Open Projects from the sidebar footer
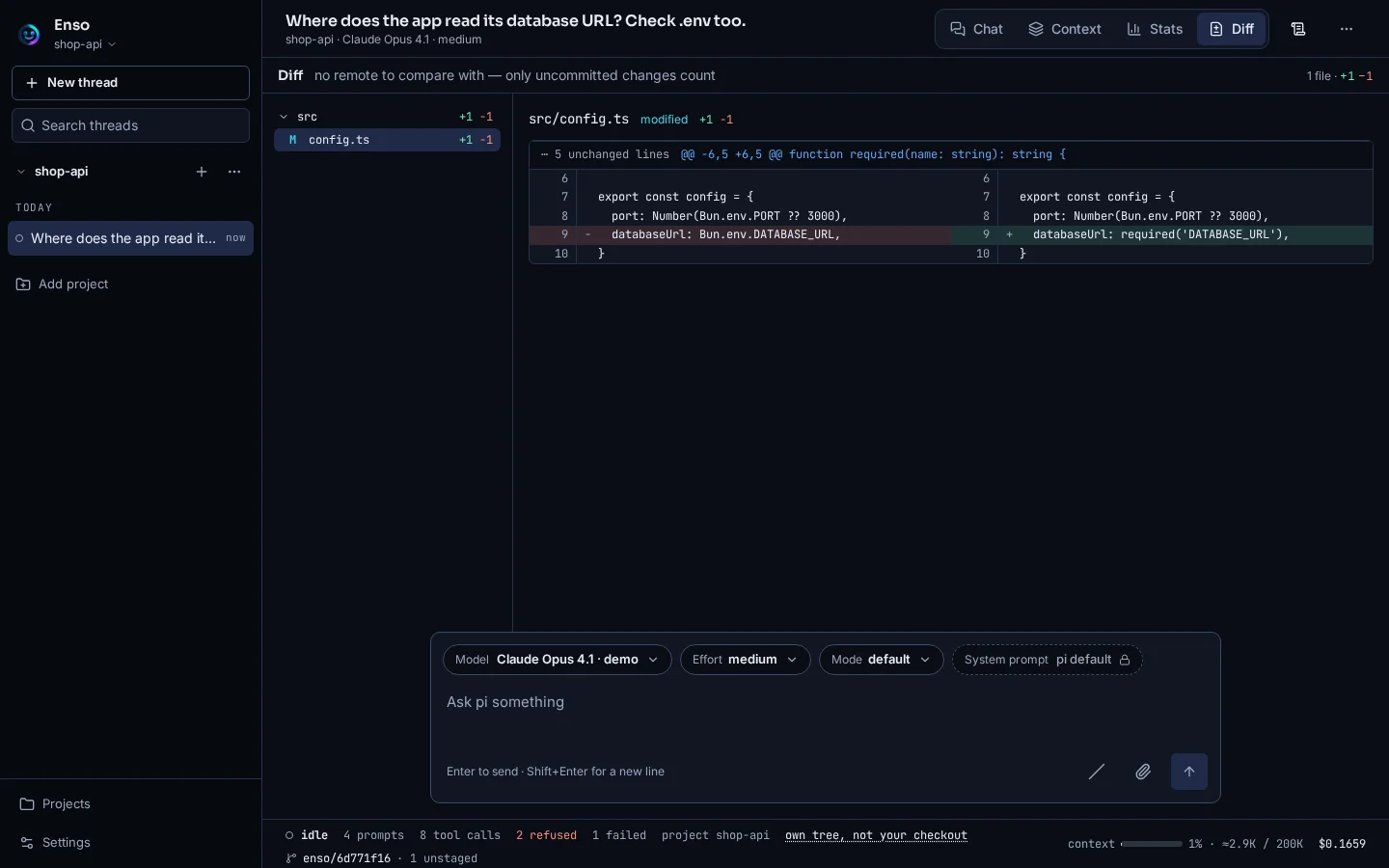 point(55,804)
